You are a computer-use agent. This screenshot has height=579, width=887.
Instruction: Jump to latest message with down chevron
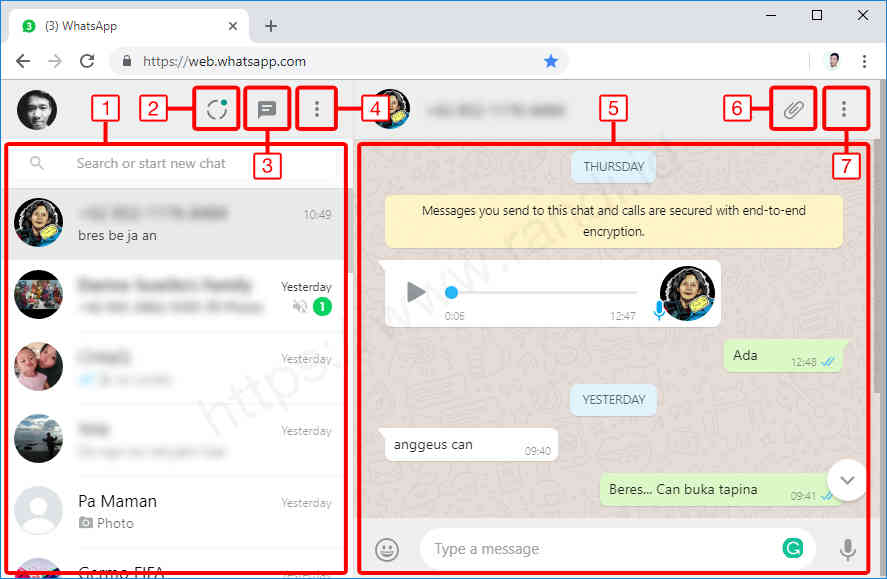point(847,480)
